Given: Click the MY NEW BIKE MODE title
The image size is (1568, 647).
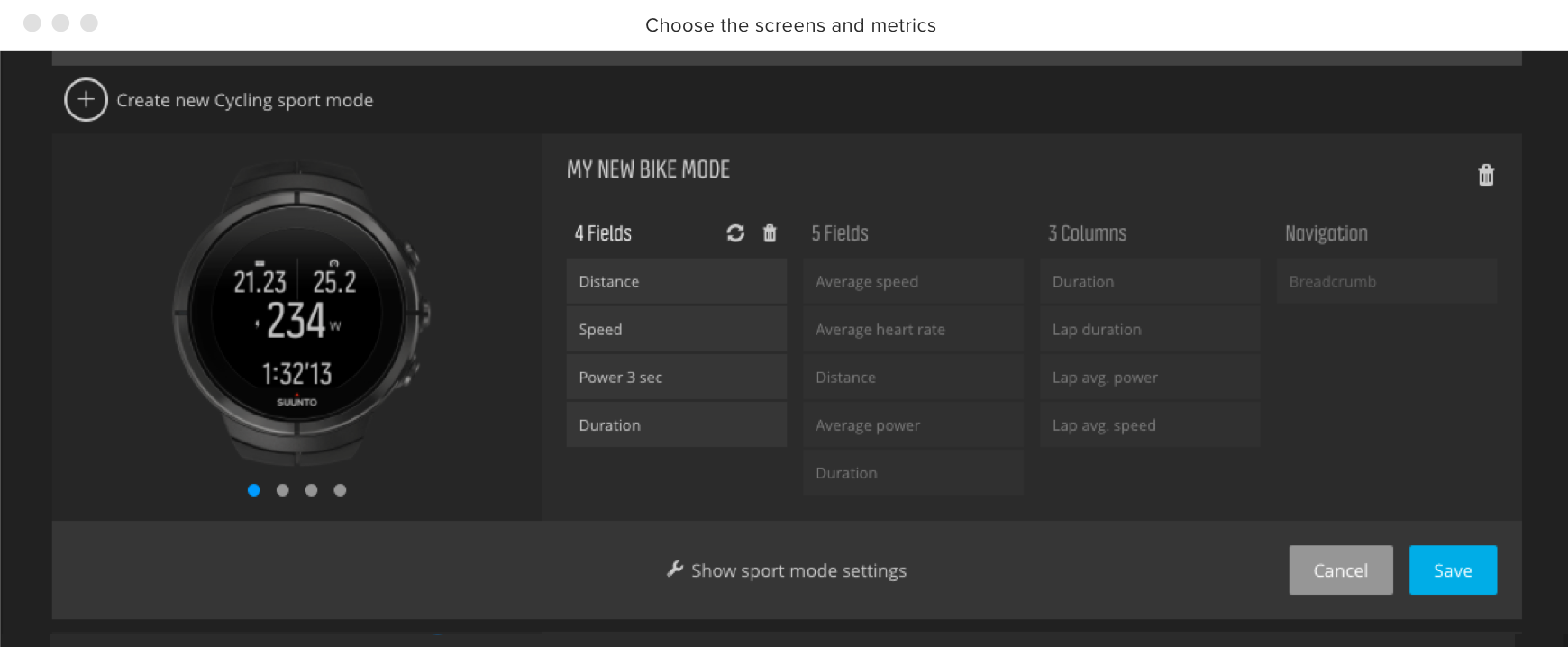Looking at the screenshot, I should [648, 169].
